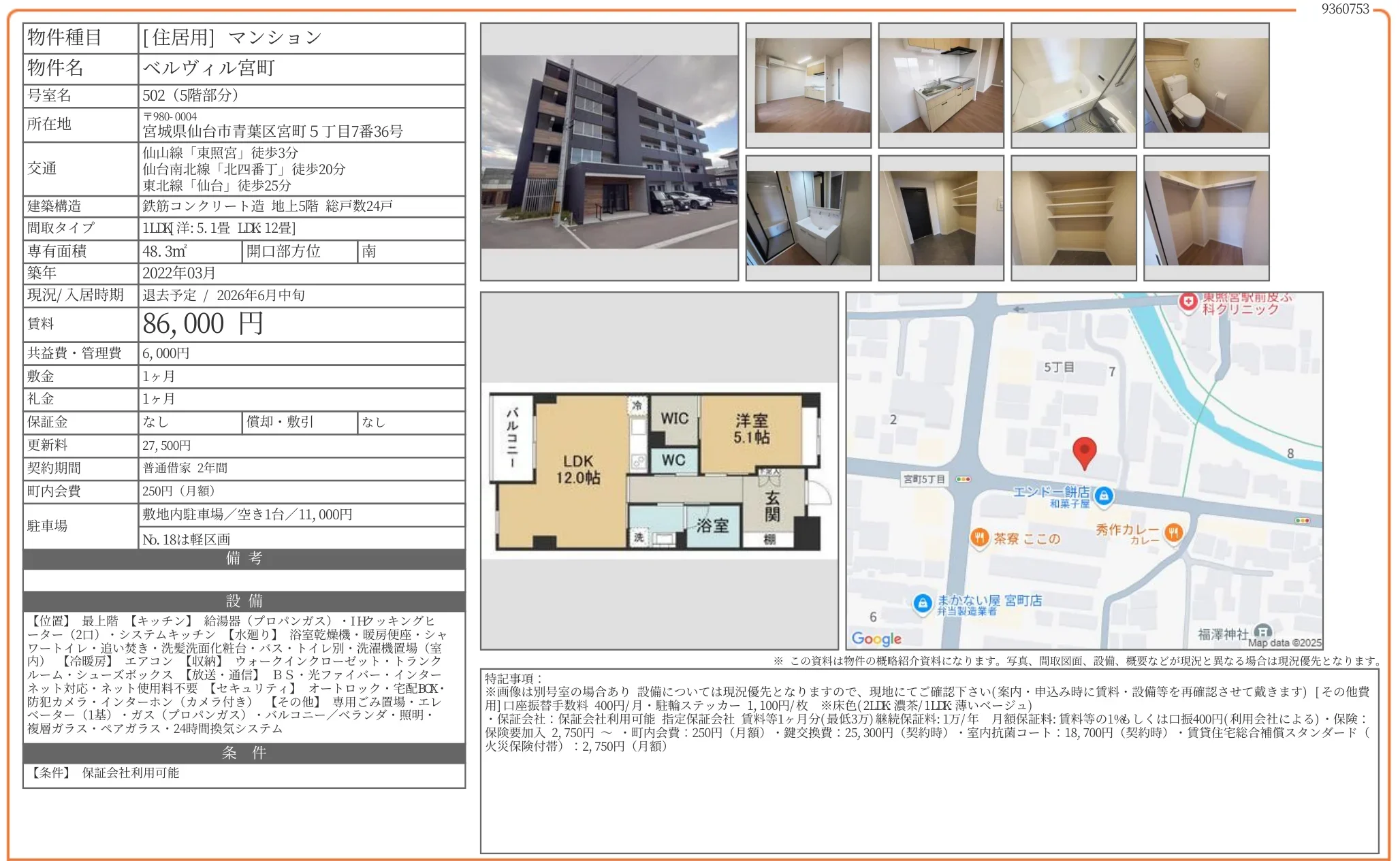
Task: Click the 秀作カレー restaurant marker icon
Action: pos(1173,532)
